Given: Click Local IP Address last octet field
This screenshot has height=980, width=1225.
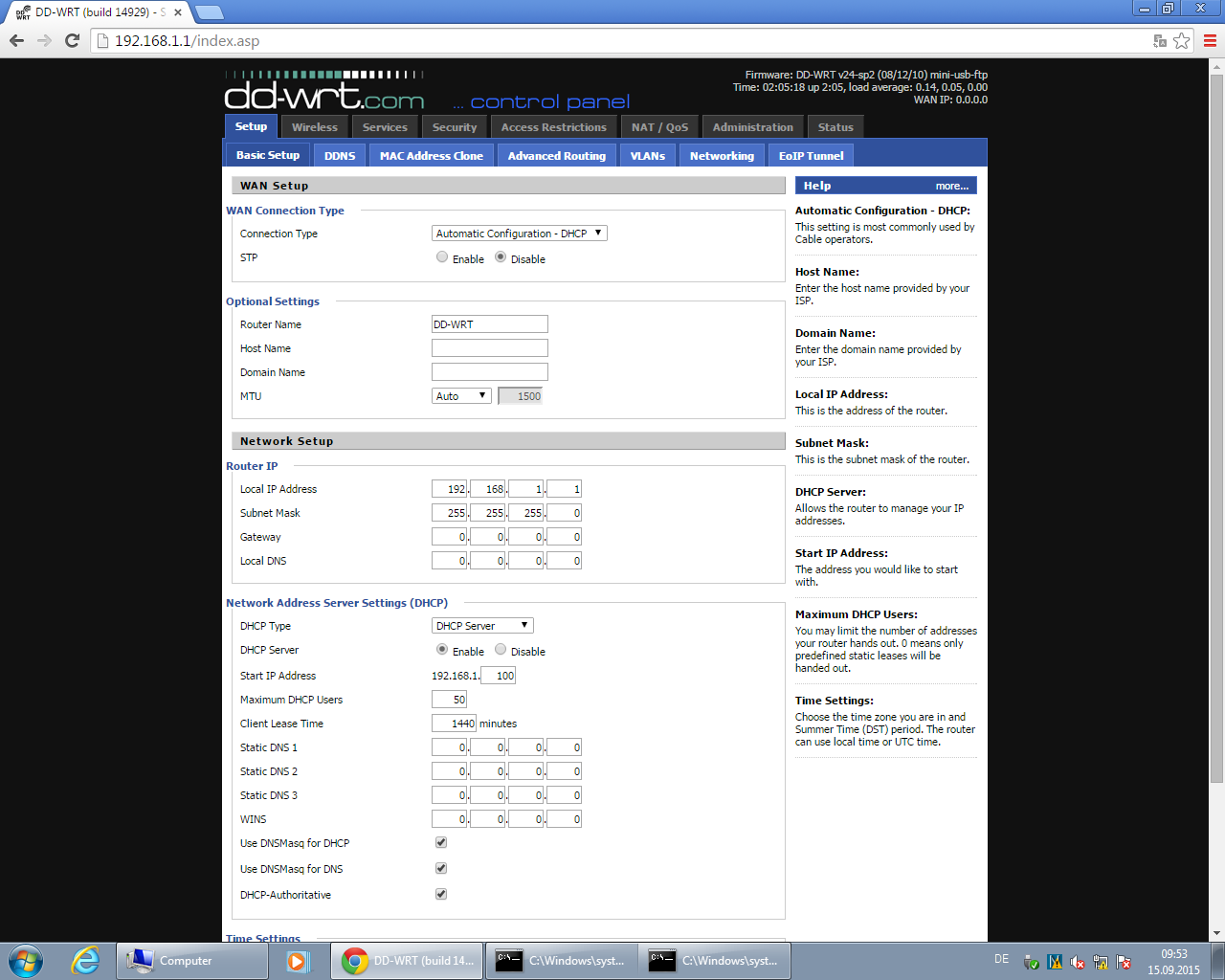Looking at the screenshot, I should pyautogui.click(x=565, y=489).
